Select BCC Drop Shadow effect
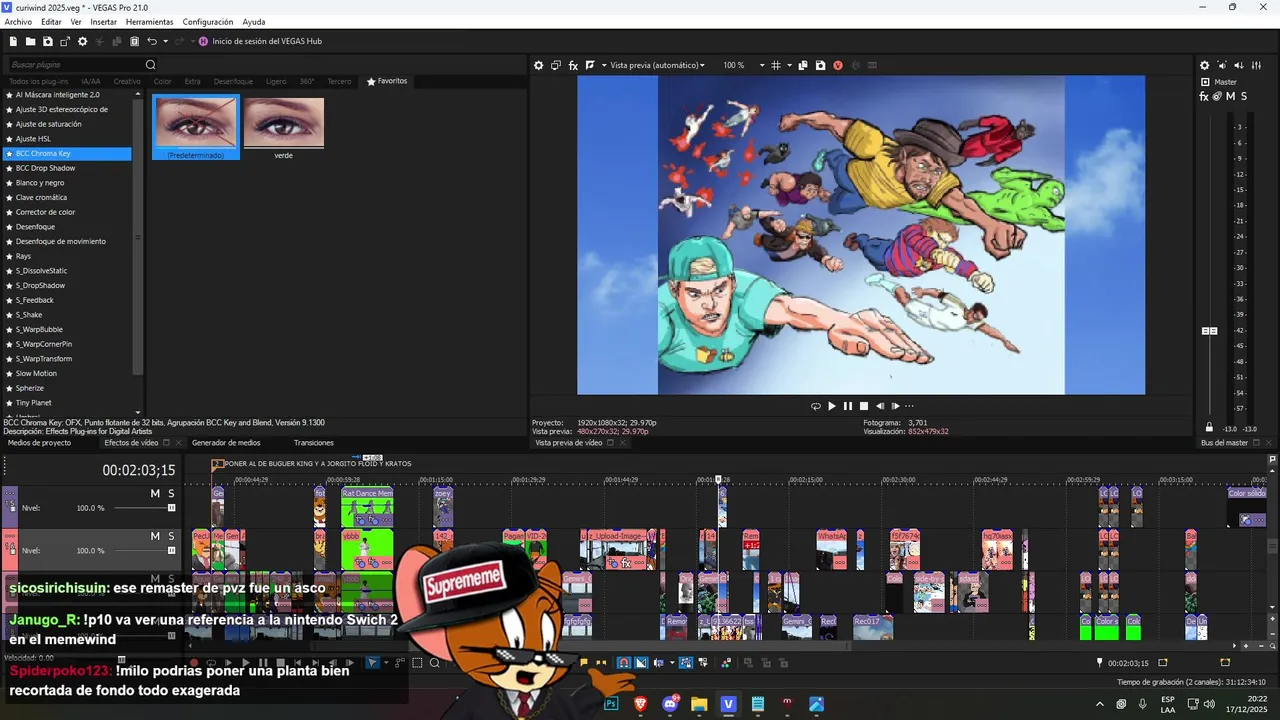The width and height of the screenshot is (1280, 720). click(68, 168)
